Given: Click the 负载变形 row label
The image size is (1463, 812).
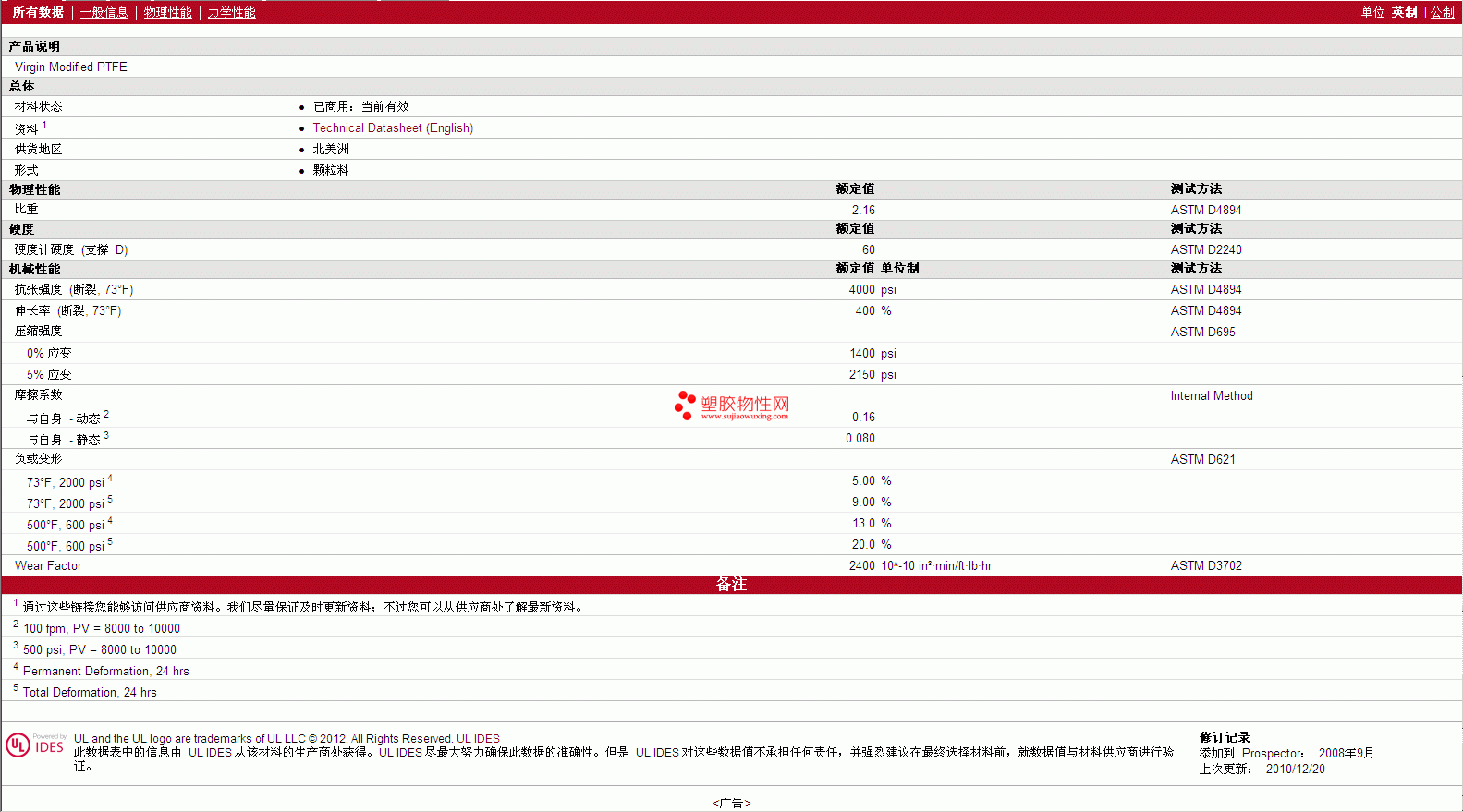Looking at the screenshot, I should coord(39,458).
